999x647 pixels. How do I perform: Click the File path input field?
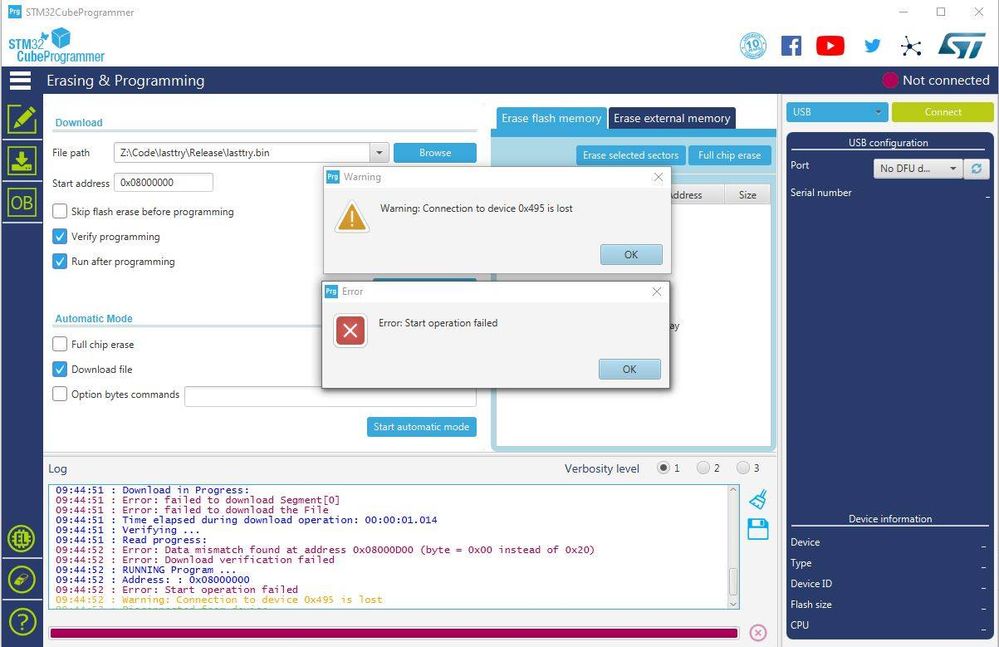click(x=242, y=153)
